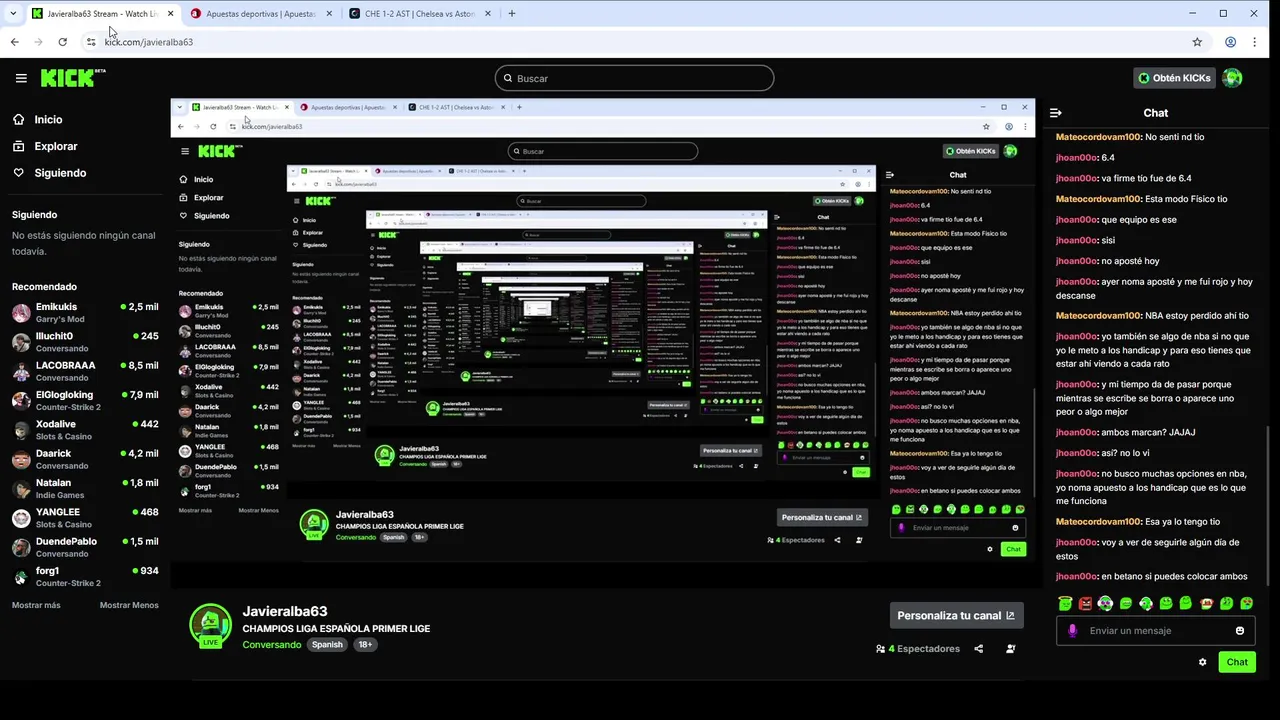Open recommended channel Xodalive in outermost sidebar
The height and width of the screenshot is (720, 1280).
(x=85, y=430)
